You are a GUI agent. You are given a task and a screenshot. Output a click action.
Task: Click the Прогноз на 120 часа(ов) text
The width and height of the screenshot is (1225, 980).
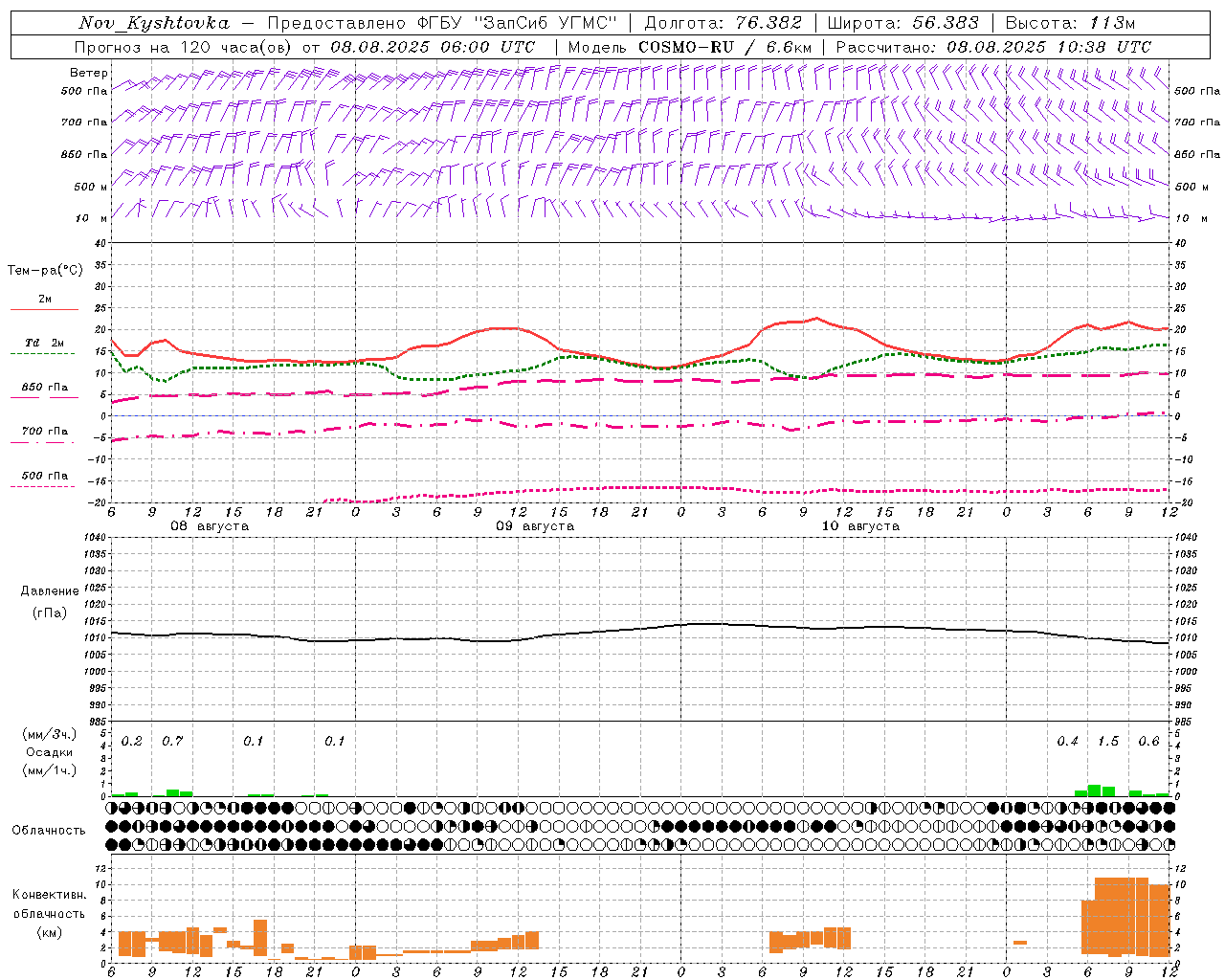click(184, 47)
